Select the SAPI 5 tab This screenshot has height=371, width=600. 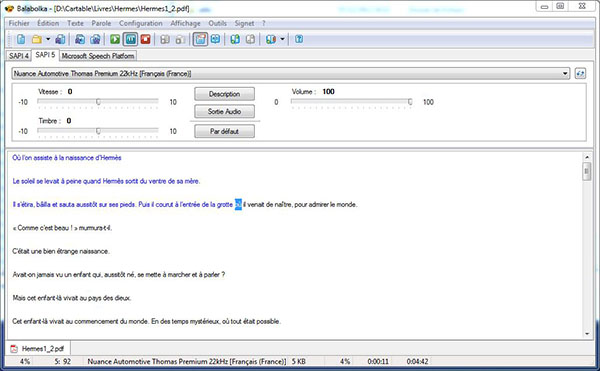coord(45,55)
